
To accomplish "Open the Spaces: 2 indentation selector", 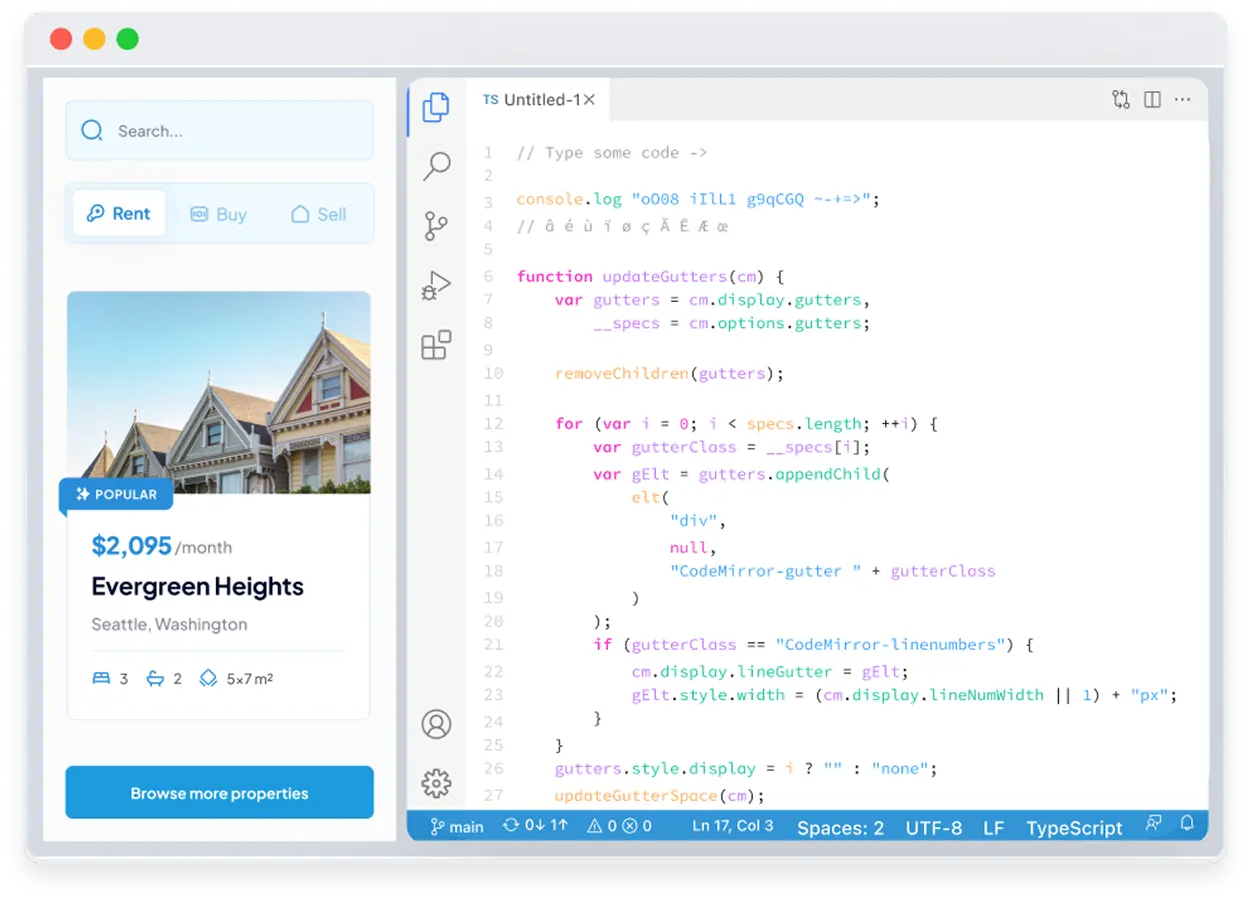I will [840, 828].
